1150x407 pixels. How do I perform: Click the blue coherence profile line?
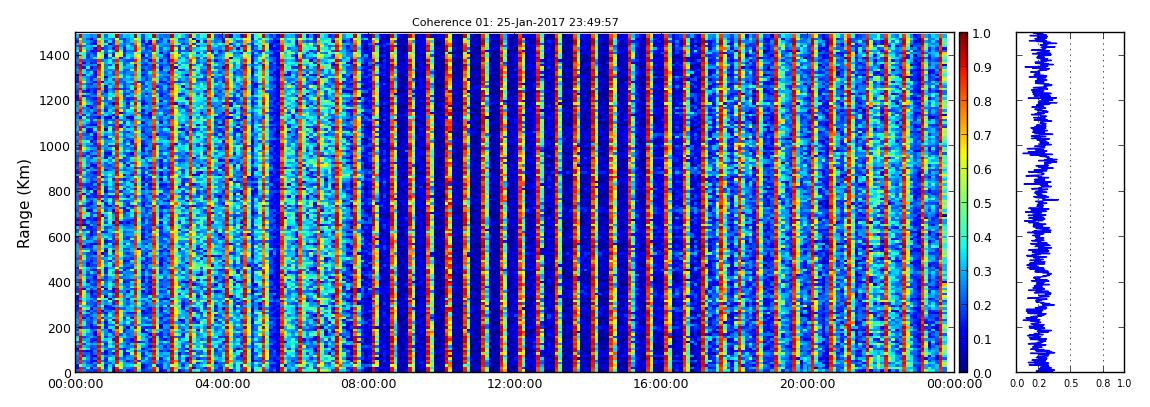1039,202
